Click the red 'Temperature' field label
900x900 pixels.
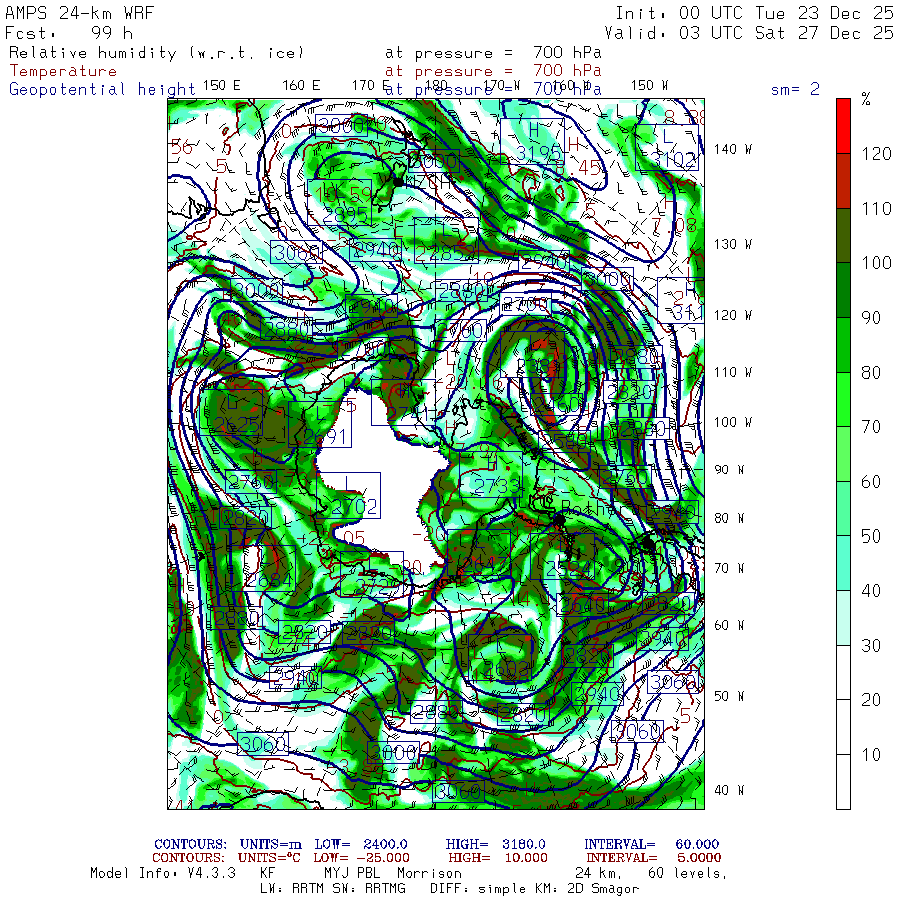click(x=63, y=71)
